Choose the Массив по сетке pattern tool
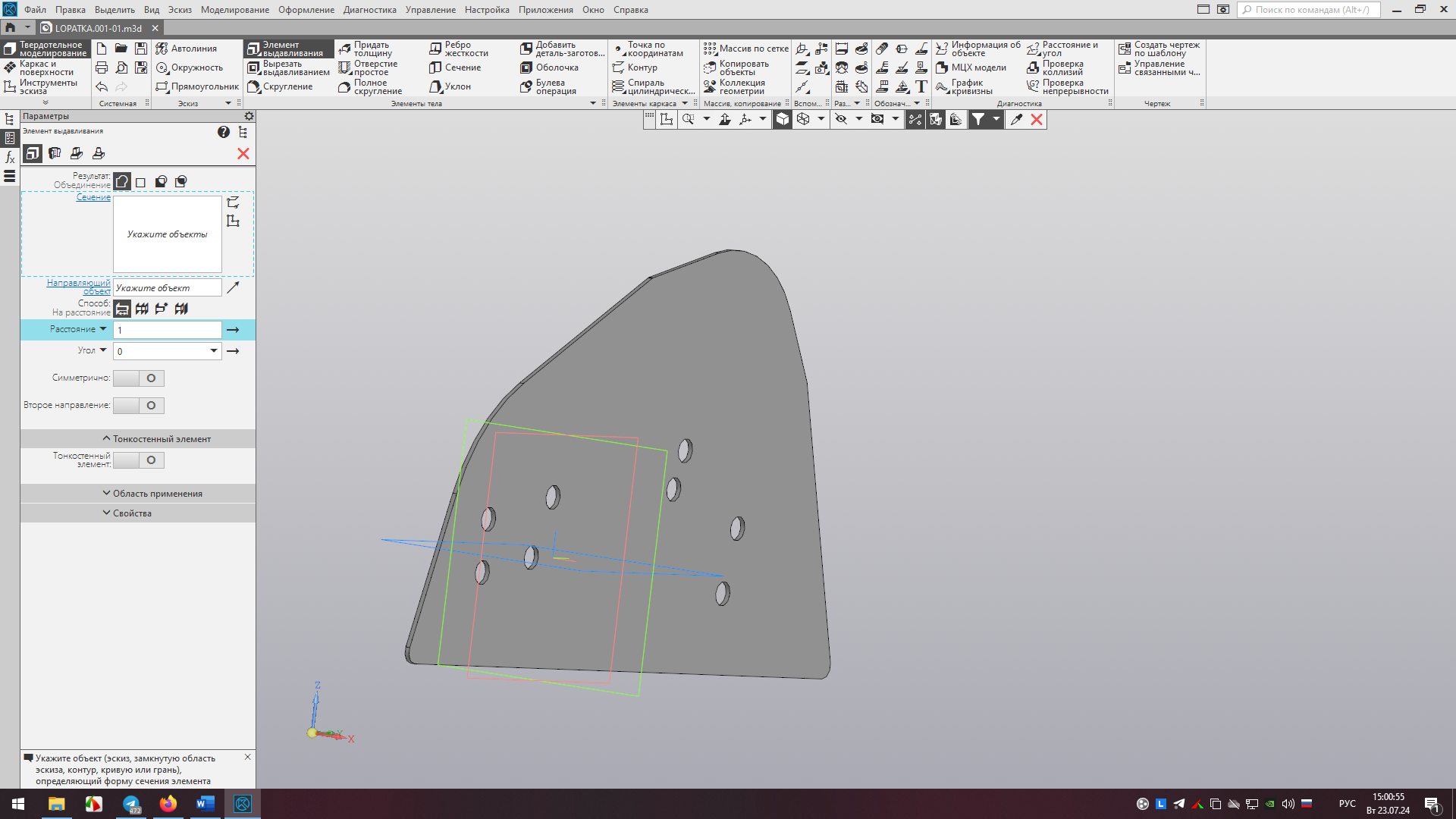Screen dimensions: 1456x819 coord(746,49)
